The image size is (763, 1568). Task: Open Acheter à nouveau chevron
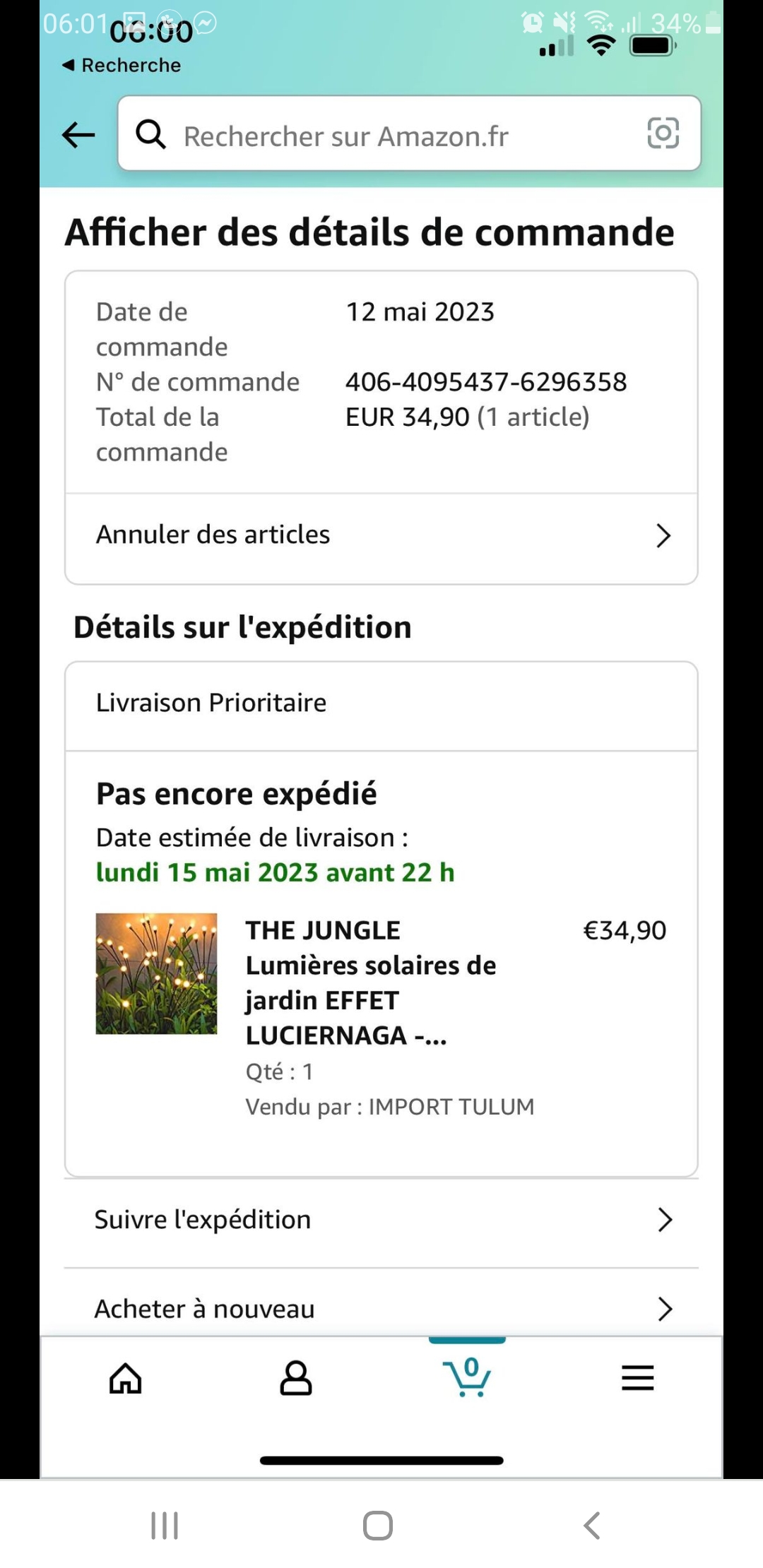pos(664,1309)
